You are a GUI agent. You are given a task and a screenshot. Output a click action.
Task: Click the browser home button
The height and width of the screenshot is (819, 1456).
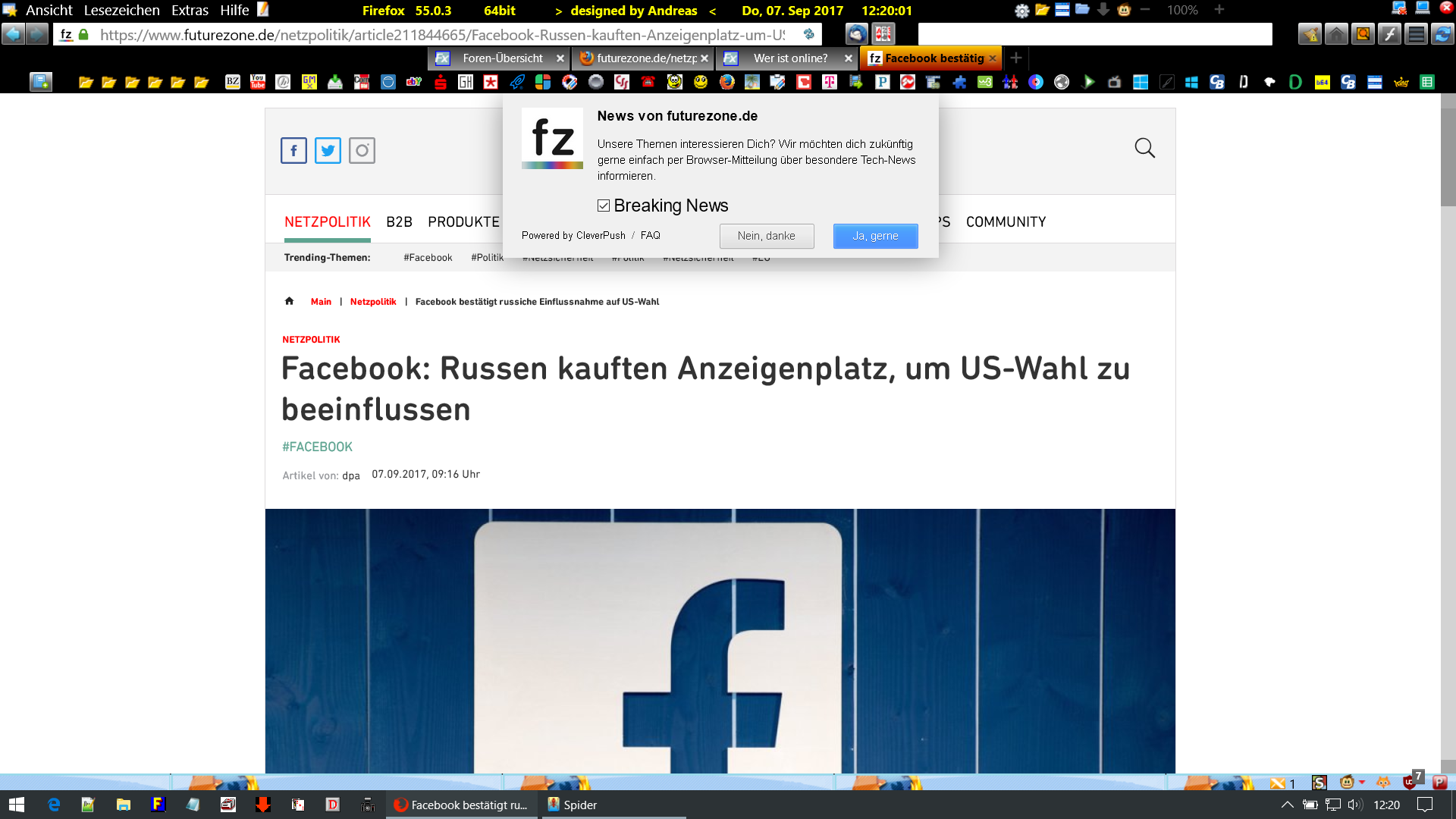coord(1336,34)
